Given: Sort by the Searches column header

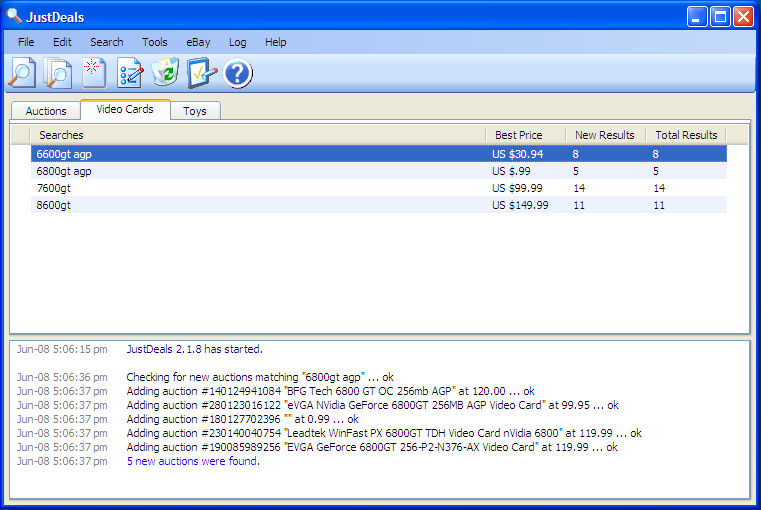Looking at the screenshot, I should pos(257,135).
